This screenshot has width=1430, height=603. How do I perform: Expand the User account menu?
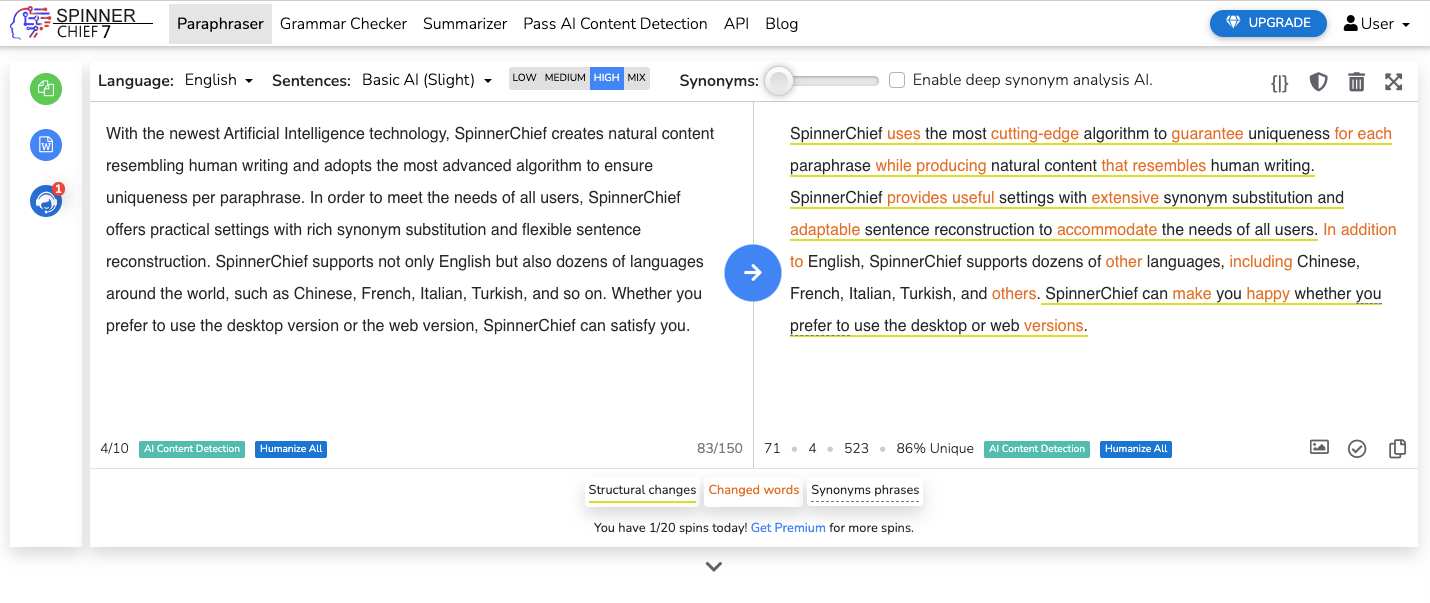pyautogui.click(x=1377, y=24)
